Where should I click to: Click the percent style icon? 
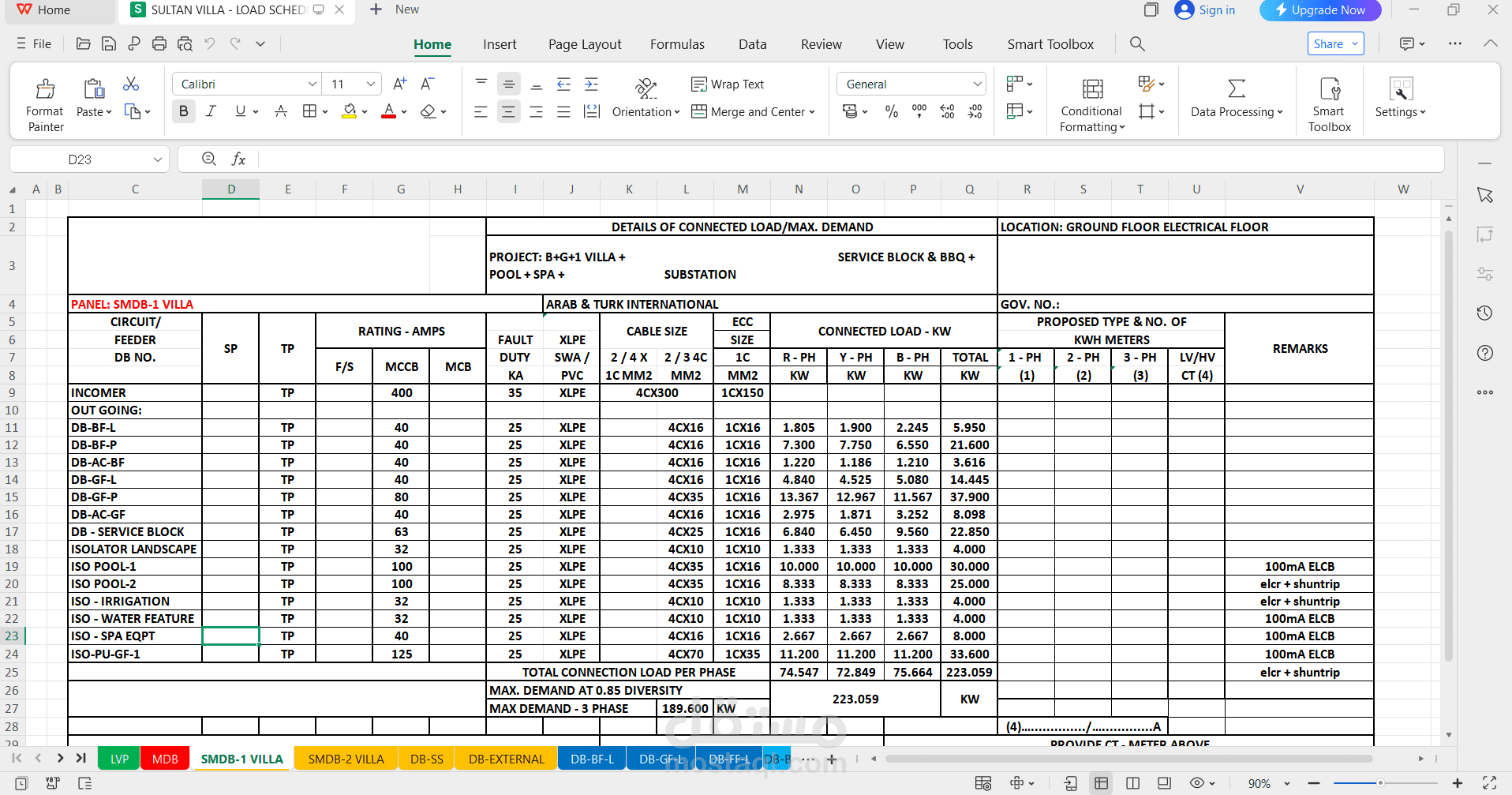click(892, 112)
